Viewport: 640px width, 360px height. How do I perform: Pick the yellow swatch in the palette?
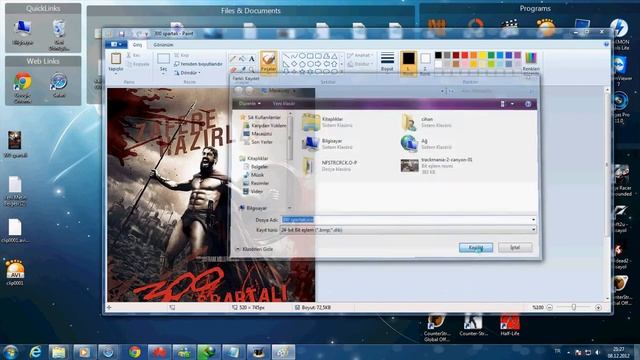pos(482,55)
